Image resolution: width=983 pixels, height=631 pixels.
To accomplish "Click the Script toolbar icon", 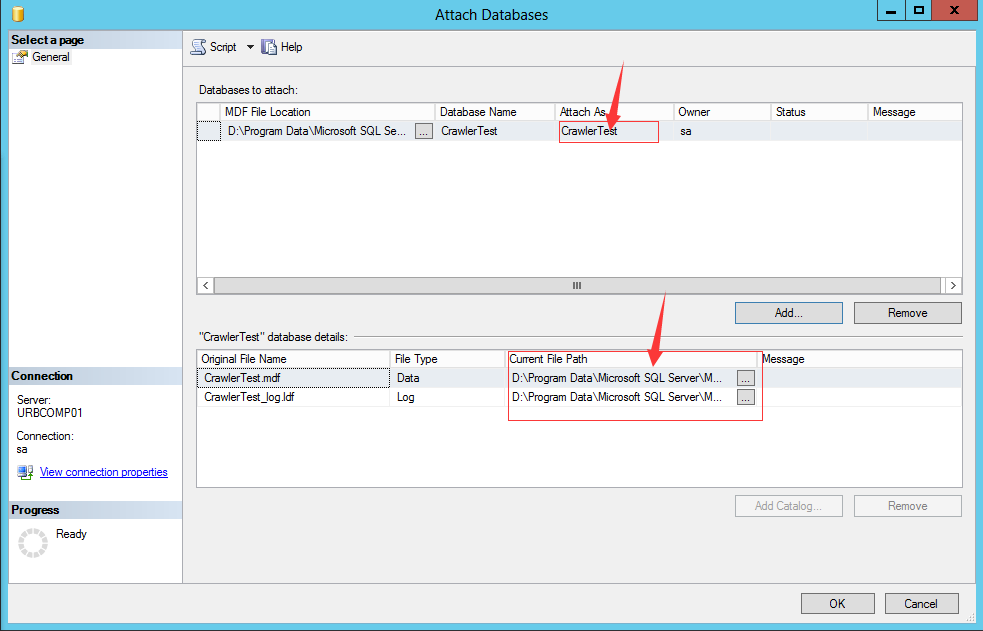I will (x=199, y=47).
